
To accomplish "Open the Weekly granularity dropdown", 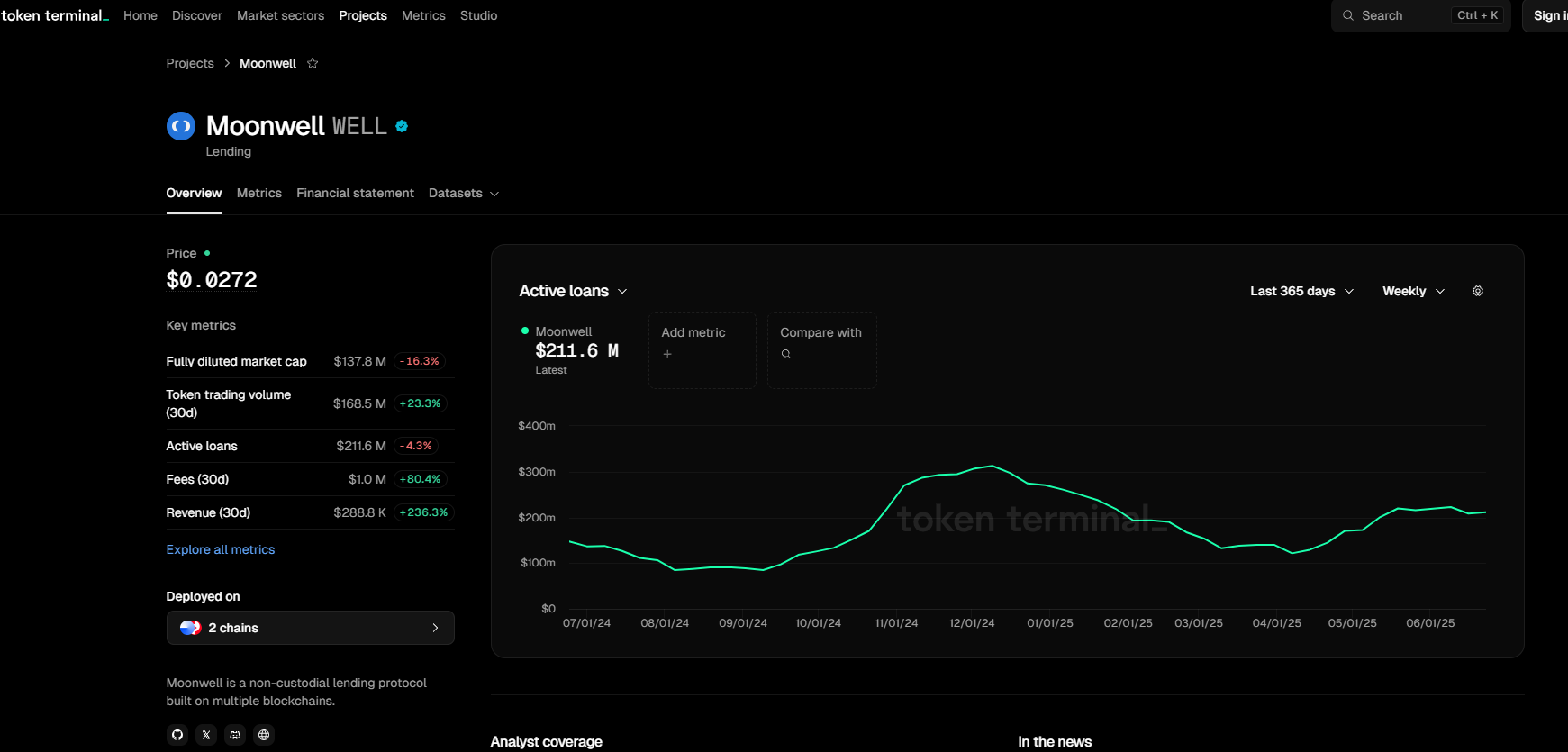I will (1413, 291).
